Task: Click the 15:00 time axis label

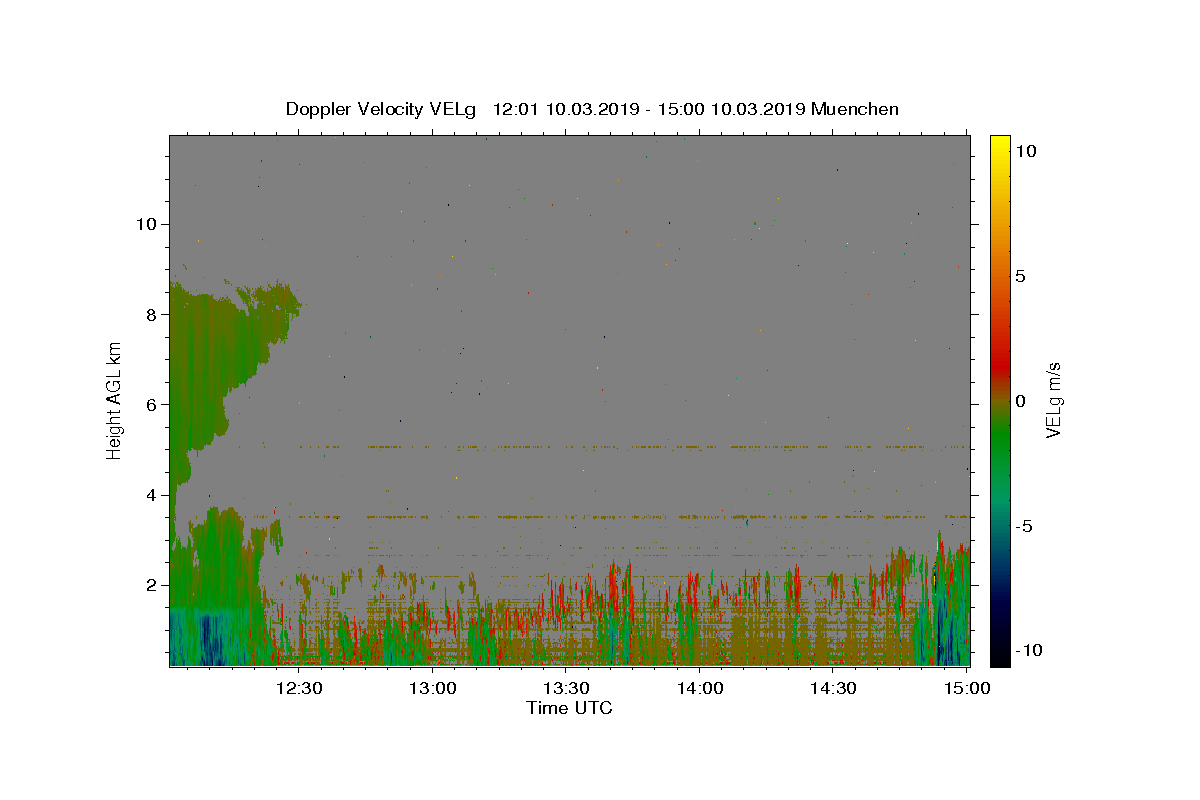Action: tap(967, 688)
